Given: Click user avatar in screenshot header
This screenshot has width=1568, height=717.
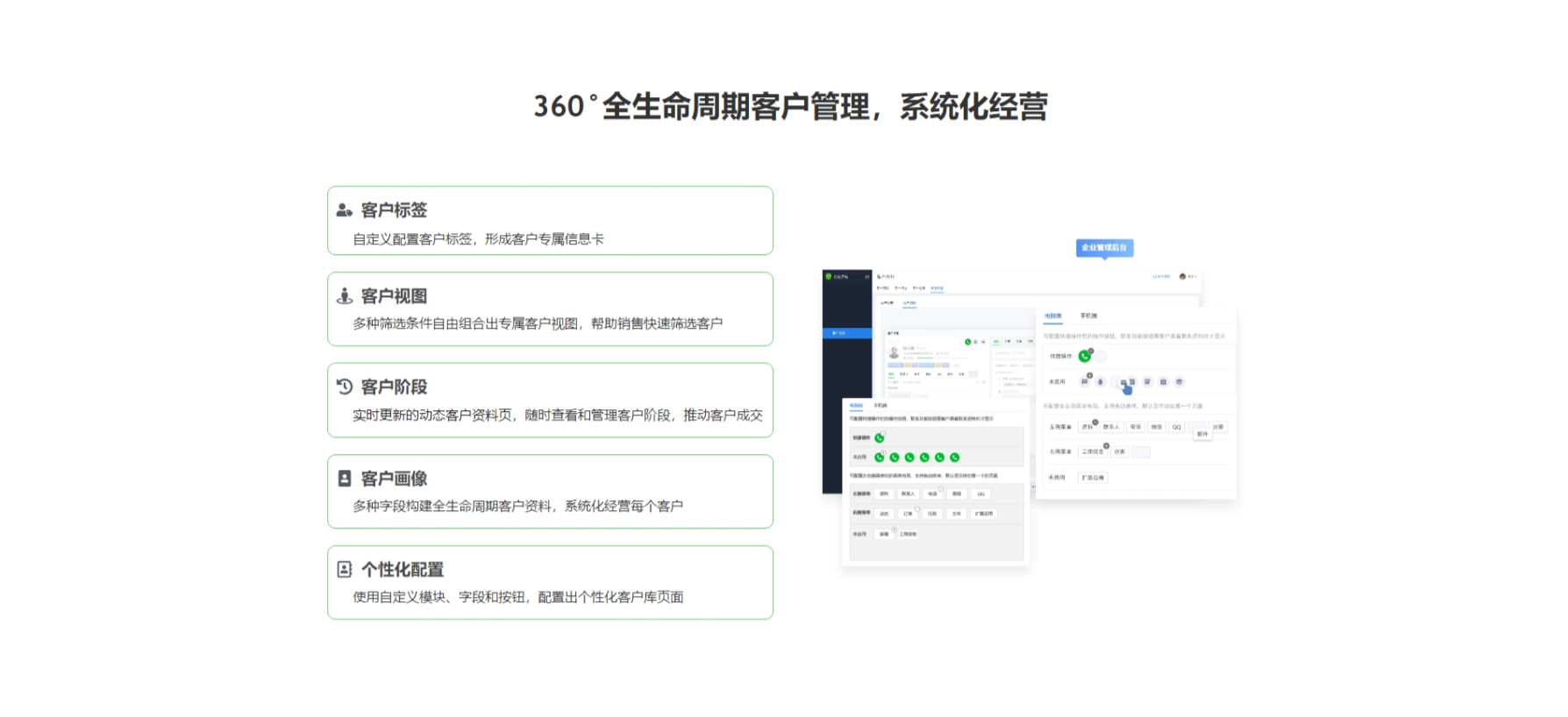Looking at the screenshot, I should pyautogui.click(x=1183, y=276).
